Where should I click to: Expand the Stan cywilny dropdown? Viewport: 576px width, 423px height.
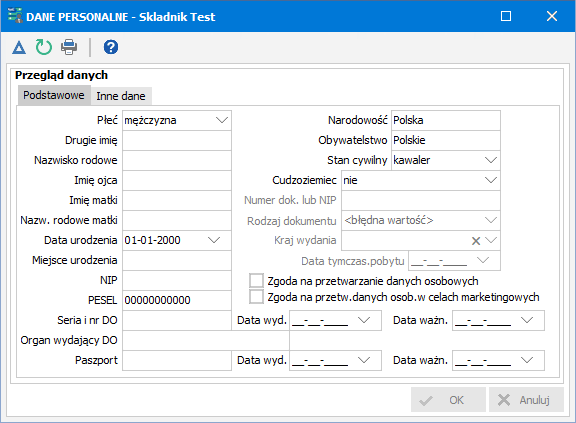click(x=491, y=160)
